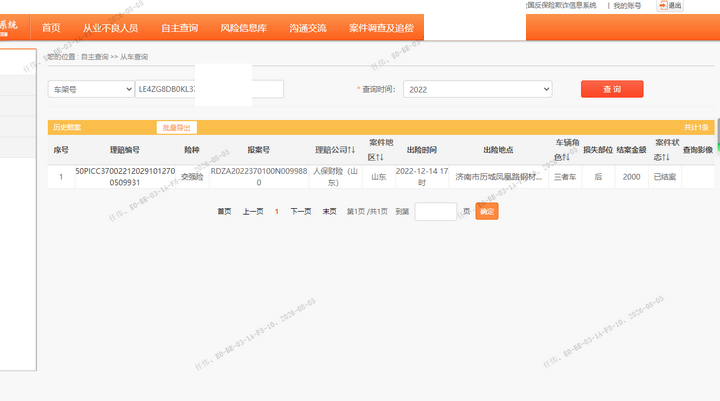Sort by 案件地区 column
Image resolution: width=720 pixels, height=401 pixels.
pos(379,150)
